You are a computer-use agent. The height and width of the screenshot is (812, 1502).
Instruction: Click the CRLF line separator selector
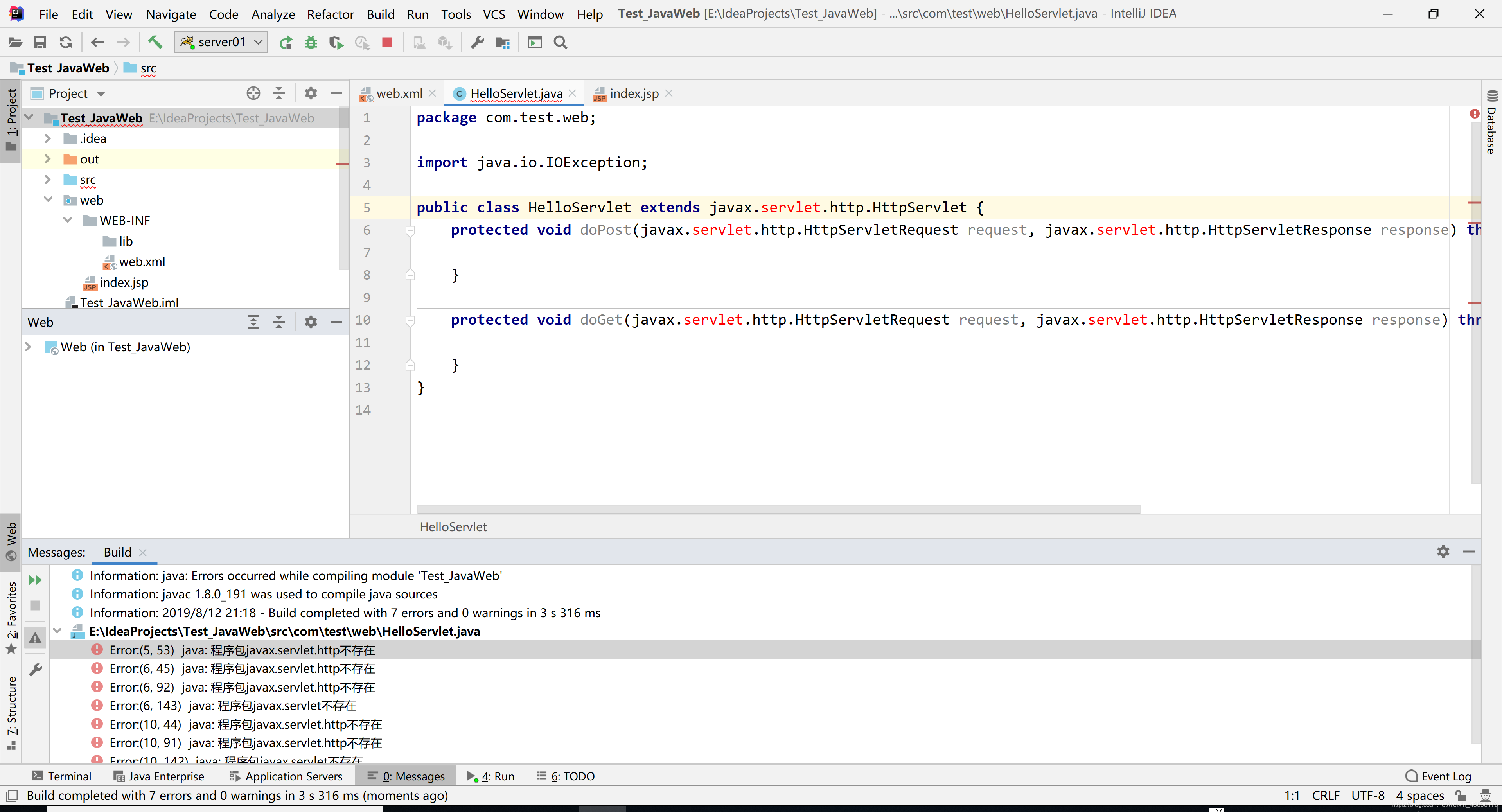[1326, 796]
